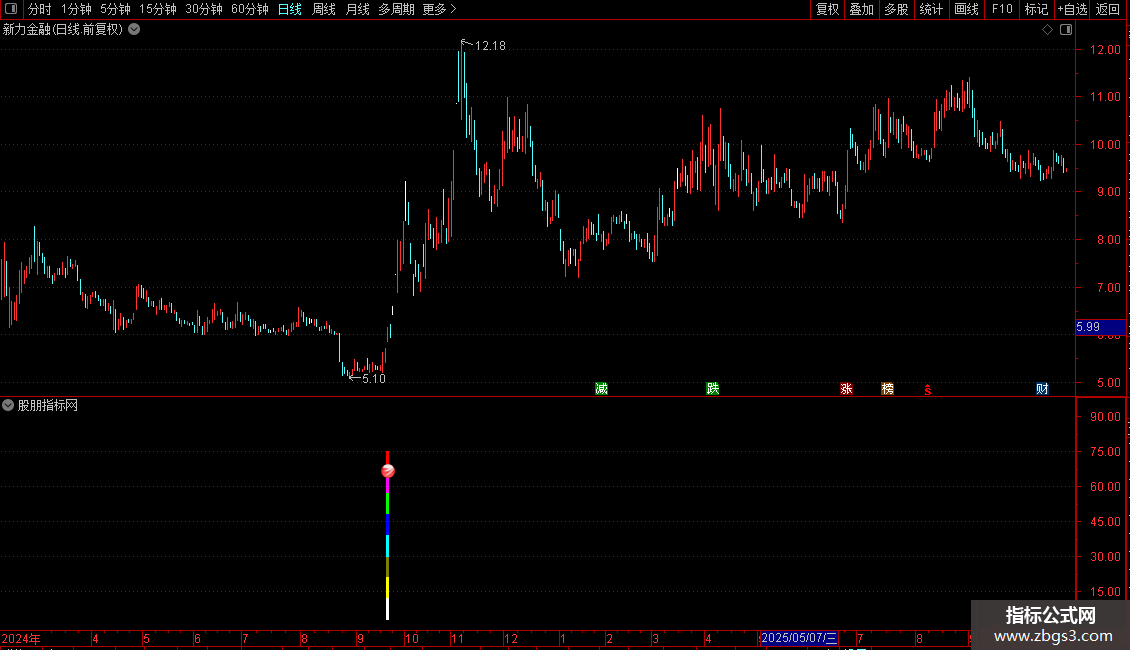Open the 复权 adjustment menu
This screenshot has width=1130, height=650.
[827, 9]
